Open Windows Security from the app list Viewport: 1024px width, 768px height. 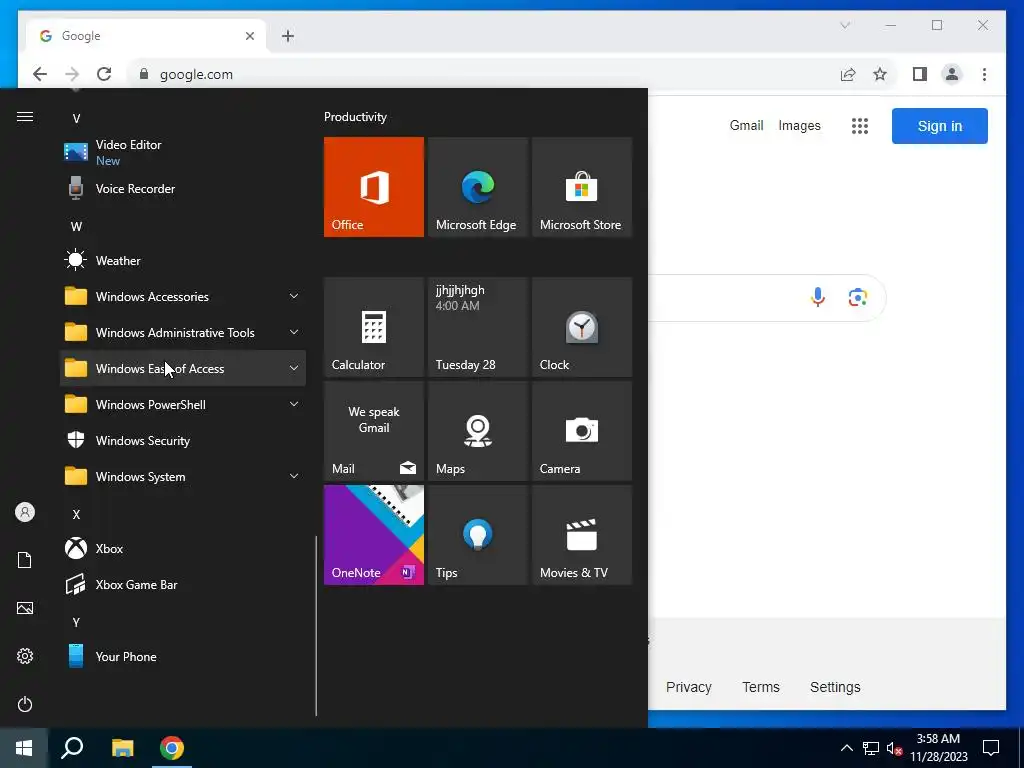coord(183,441)
